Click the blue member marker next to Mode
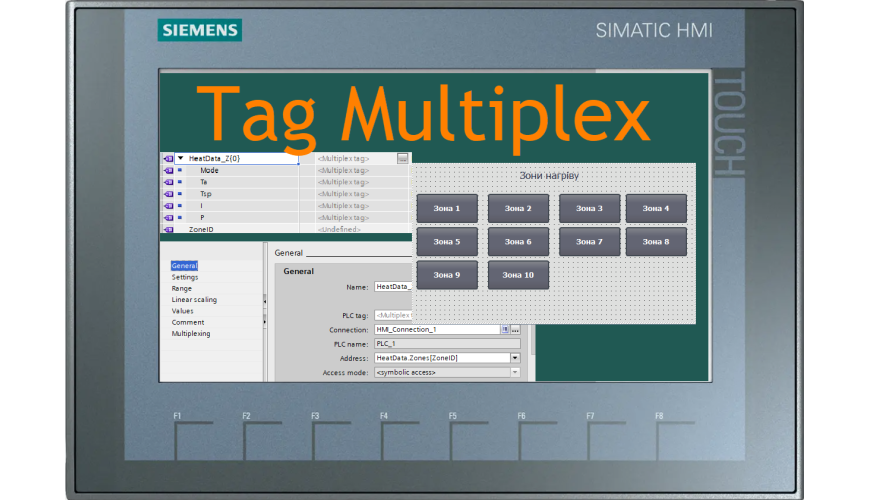 (180, 170)
